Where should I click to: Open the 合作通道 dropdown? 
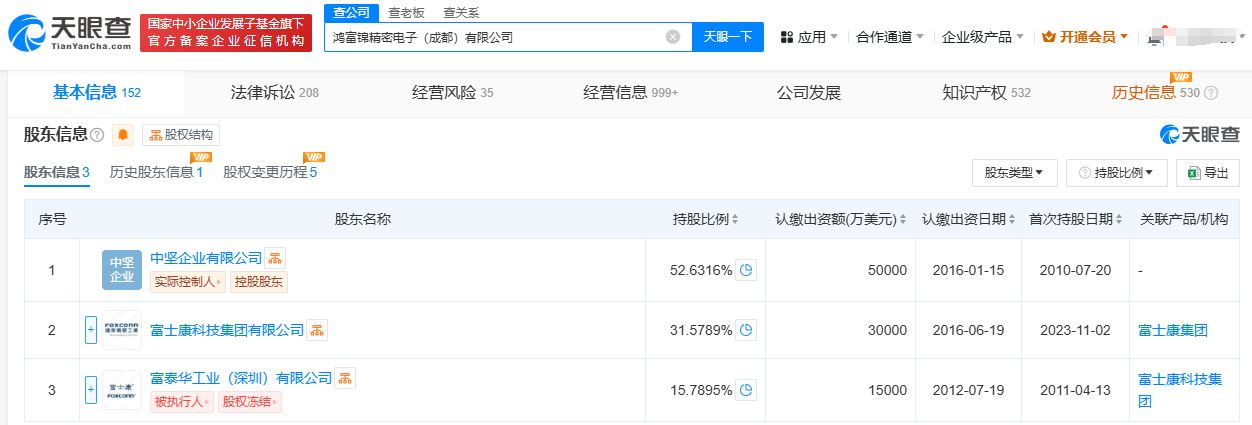[890, 37]
